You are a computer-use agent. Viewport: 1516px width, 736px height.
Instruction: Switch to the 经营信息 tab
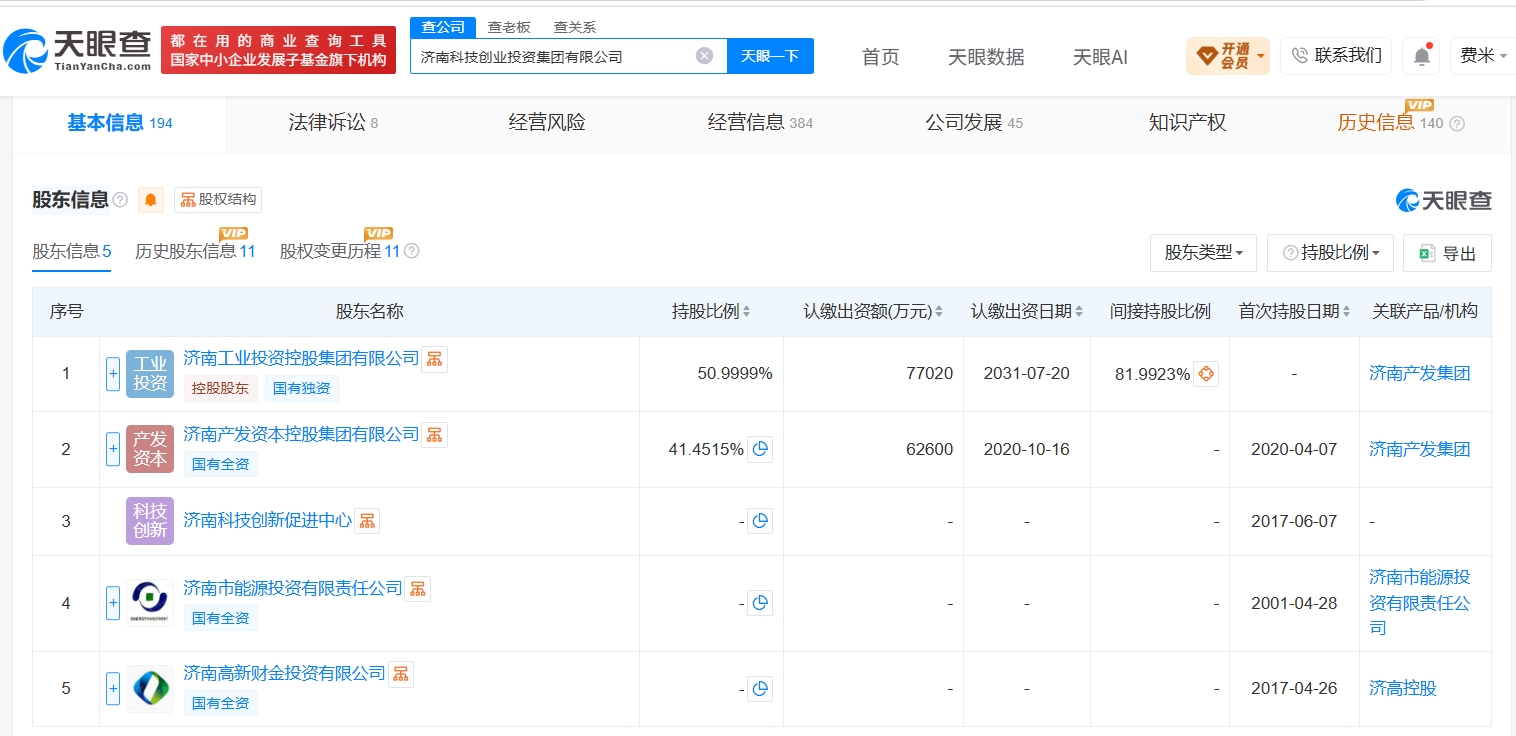[x=760, y=123]
